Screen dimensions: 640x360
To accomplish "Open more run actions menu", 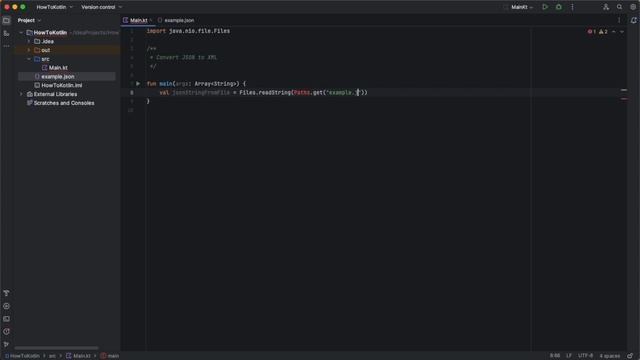I will pyautogui.click(x=572, y=7).
